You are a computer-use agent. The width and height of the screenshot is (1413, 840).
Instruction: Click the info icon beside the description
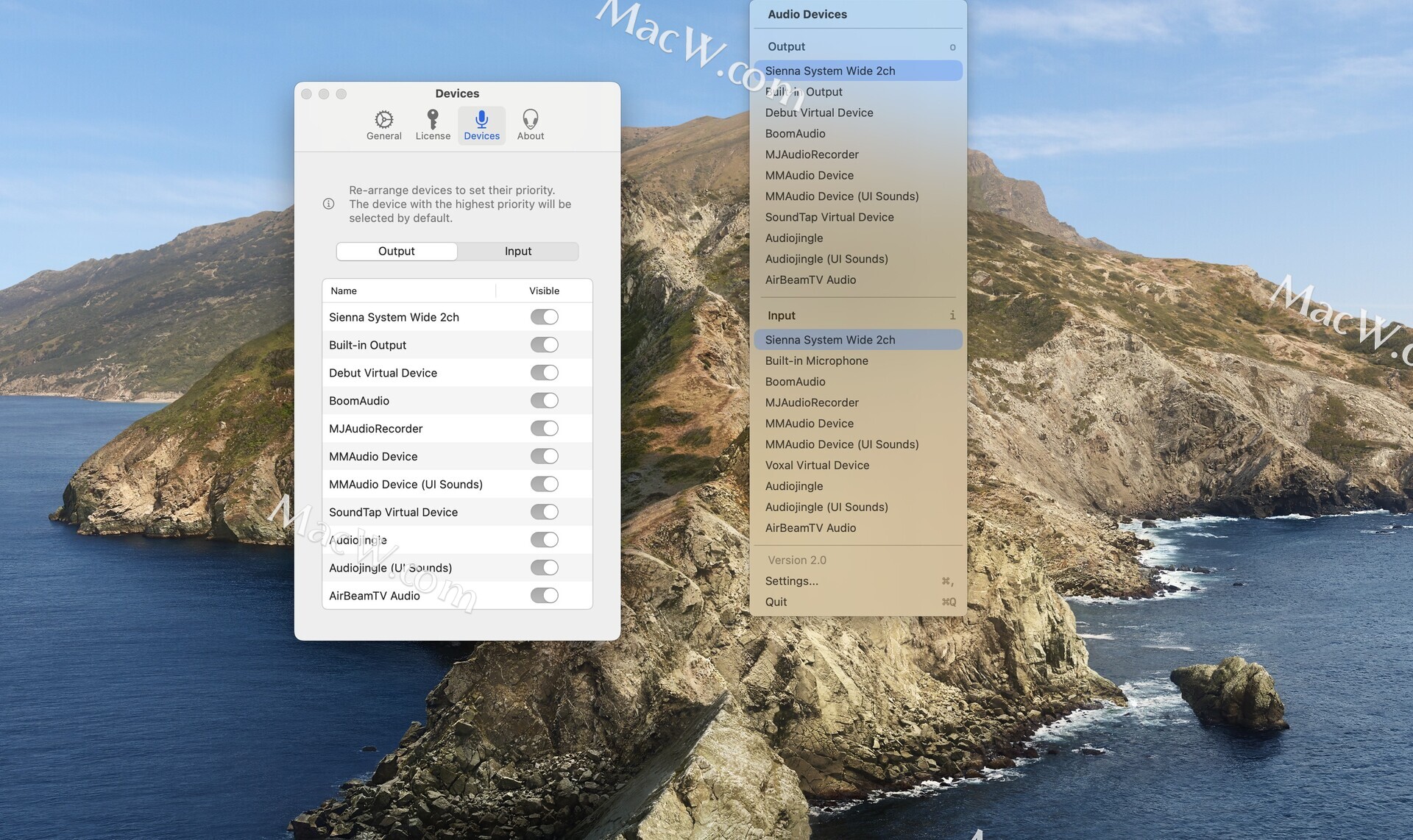328,204
